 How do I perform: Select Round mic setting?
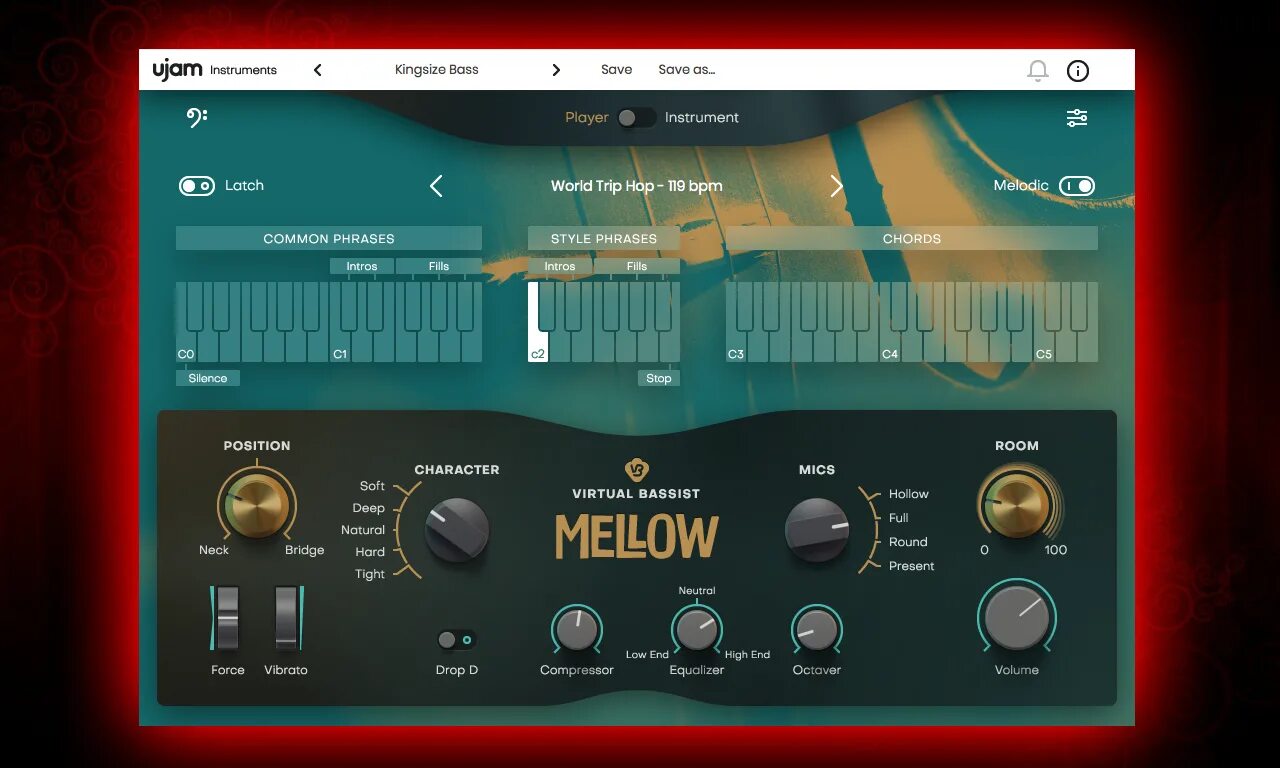pyautogui.click(x=908, y=542)
